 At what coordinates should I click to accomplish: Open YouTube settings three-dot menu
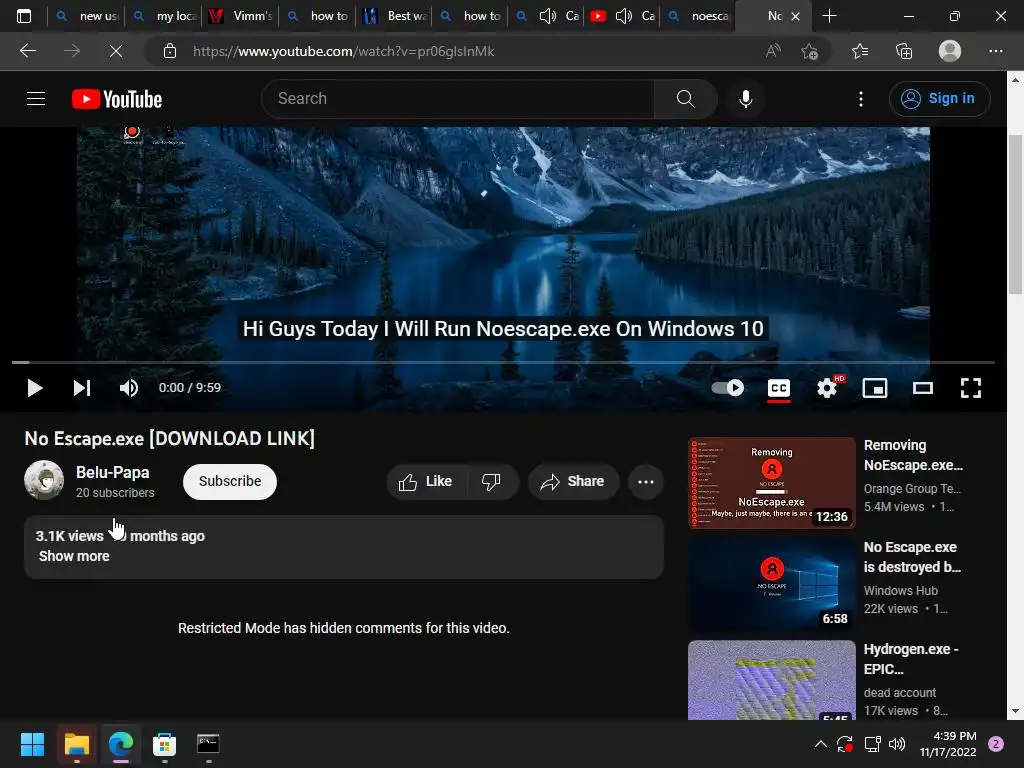click(x=861, y=99)
